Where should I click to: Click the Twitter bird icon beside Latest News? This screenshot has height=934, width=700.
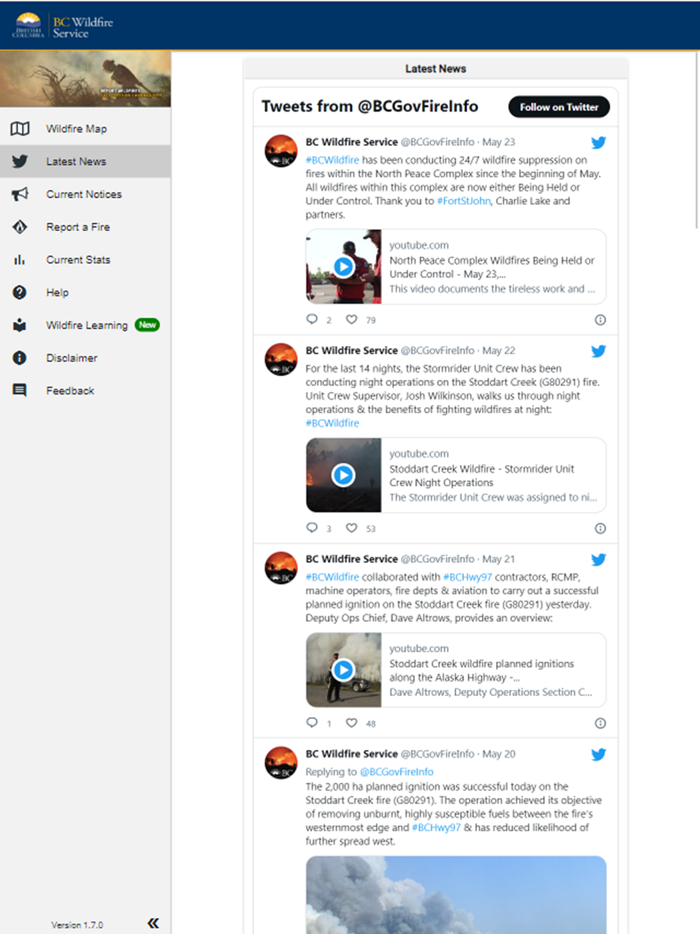pos(20,161)
